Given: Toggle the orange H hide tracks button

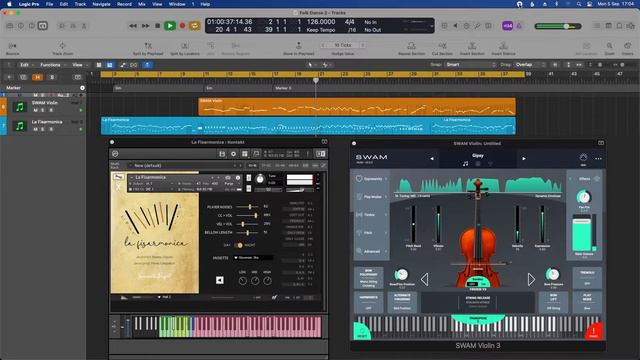Looking at the screenshot, I should click(38, 77).
